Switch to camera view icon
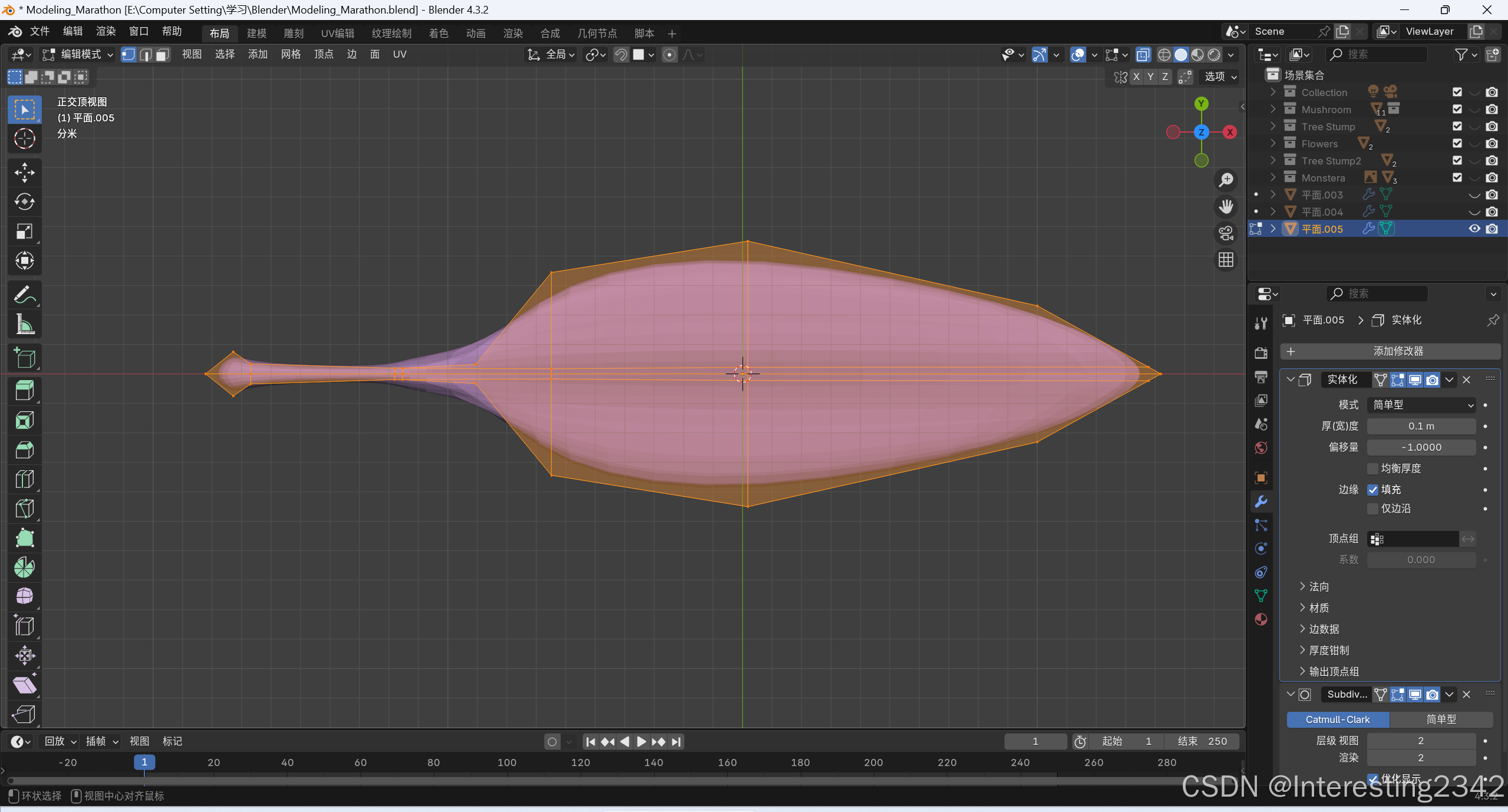The image size is (1508, 812). pos(1226,233)
